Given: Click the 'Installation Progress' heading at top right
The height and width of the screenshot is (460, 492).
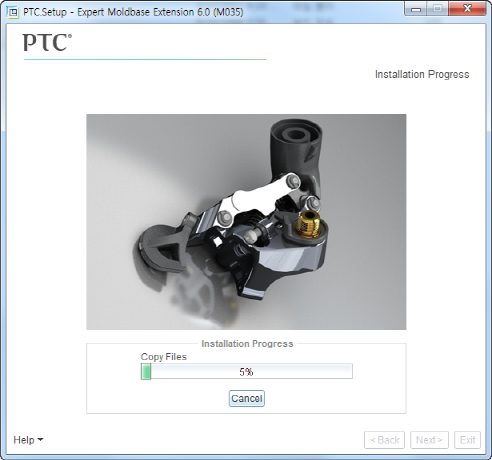Looking at the screenshot, I should [x=422, y=74].
